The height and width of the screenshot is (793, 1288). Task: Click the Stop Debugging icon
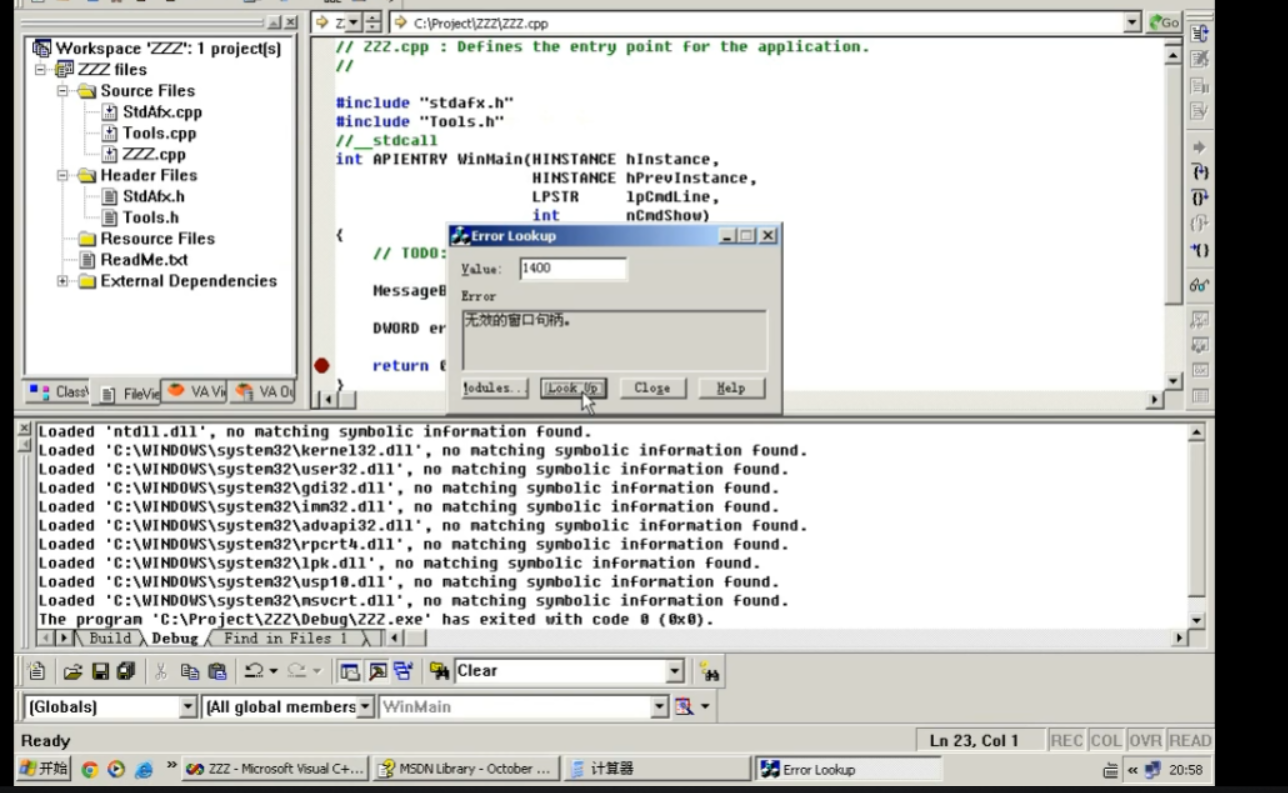pyautogui.click(x=1200, y=59)
